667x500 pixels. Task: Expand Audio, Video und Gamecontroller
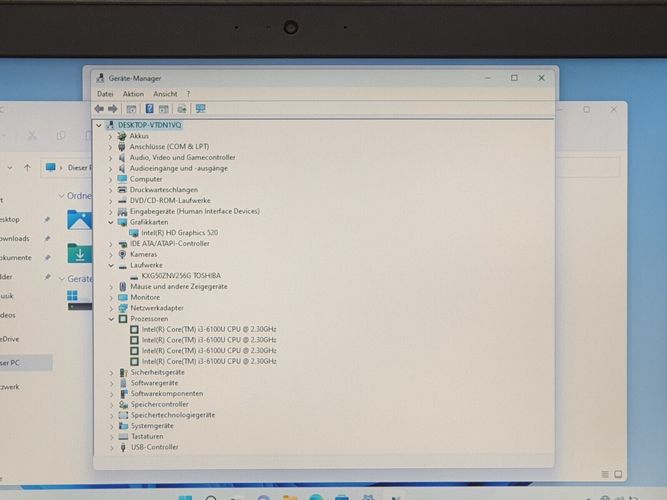click(x=111, y=157)
